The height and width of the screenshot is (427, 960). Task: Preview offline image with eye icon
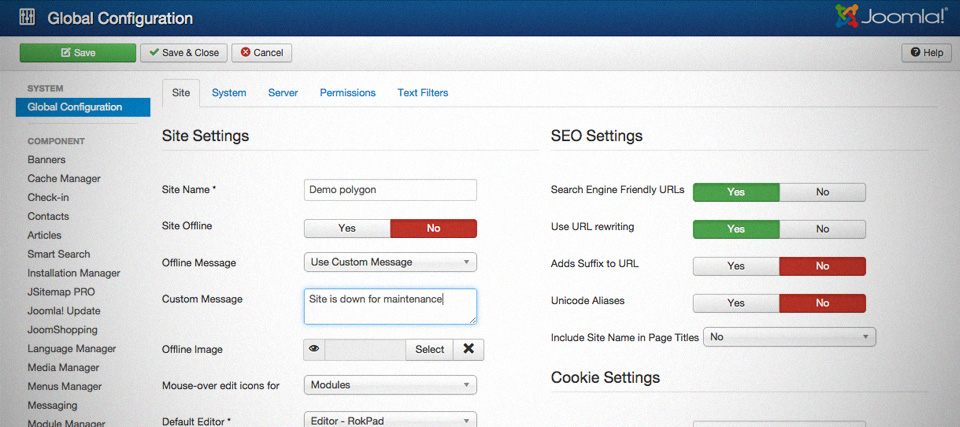[x=314, y=349]
